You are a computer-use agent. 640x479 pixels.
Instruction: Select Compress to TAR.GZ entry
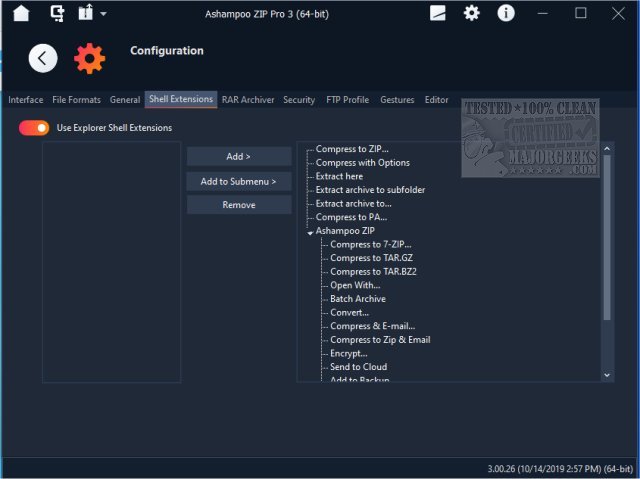(x=371, y=258)
